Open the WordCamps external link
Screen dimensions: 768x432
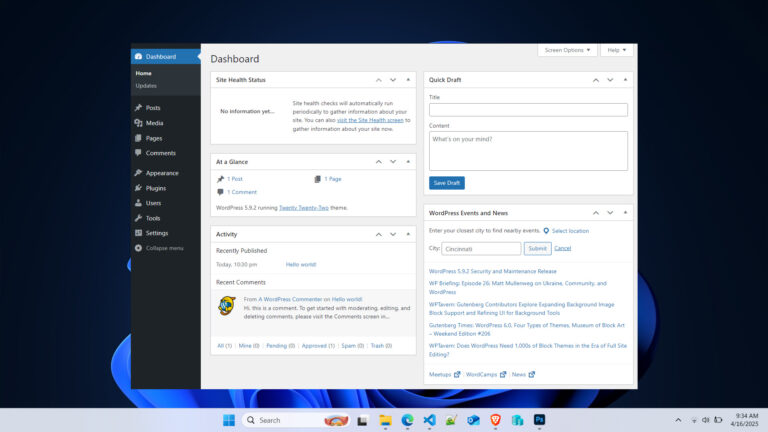(486, 375)
